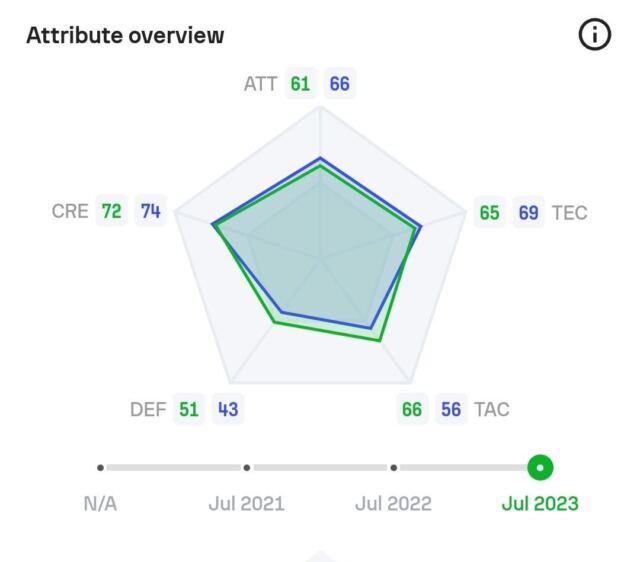Open the info icon beside Attribute overview
640x562 pixels.
595,34
